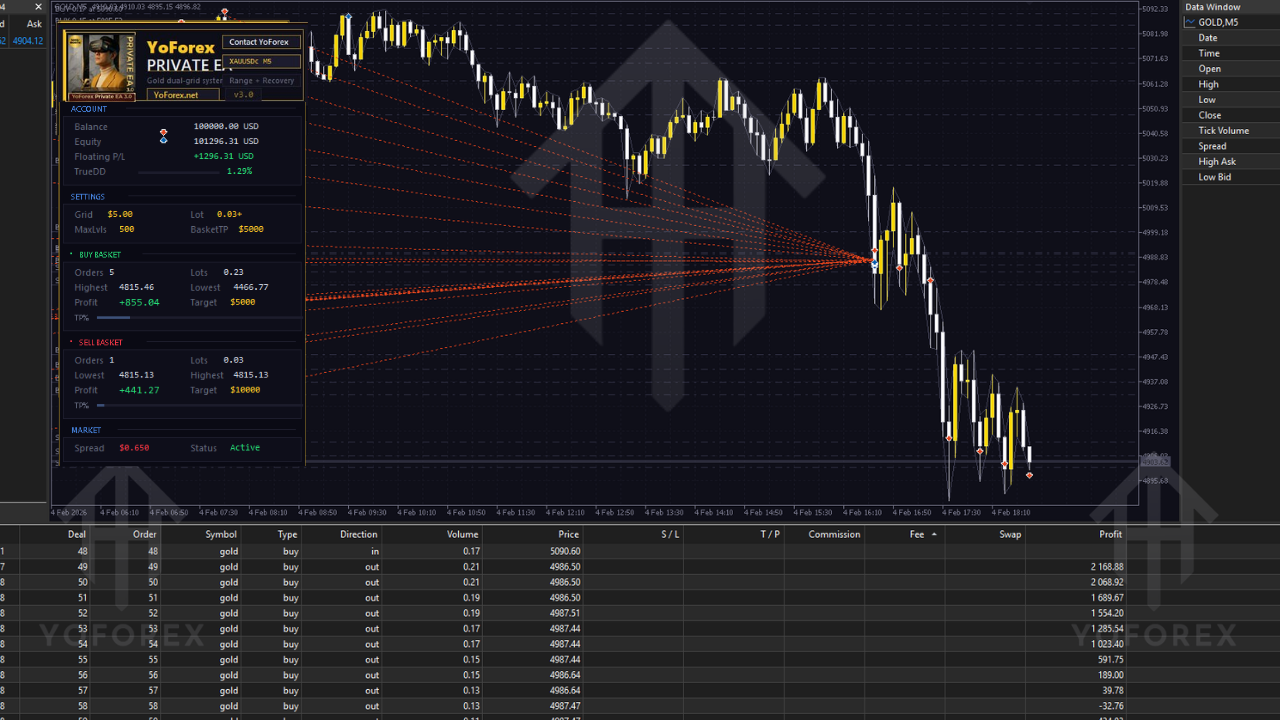Click the TrueDD drawdown bar
Screen dimensions: 1280x720
[x=178, y=172]
